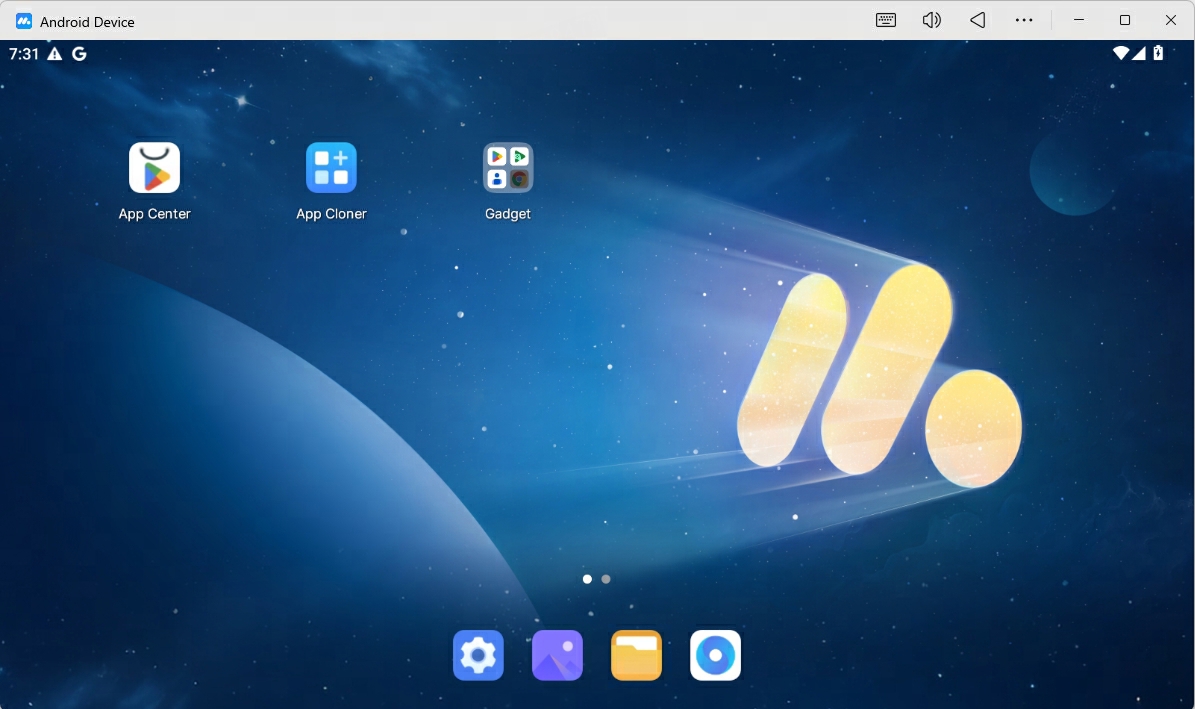Viewport: 1195px width, 709px height.
Task: Click the speaker volume icon in title bar
Action: tap(932, 20)
